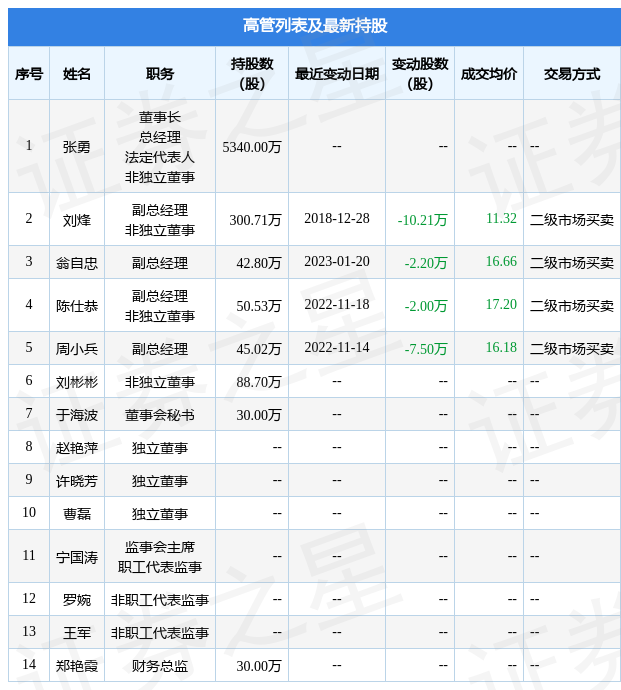Click 二级市场买卖 in 翁自忠's row

pyautogui.click(x=572, y=263)
